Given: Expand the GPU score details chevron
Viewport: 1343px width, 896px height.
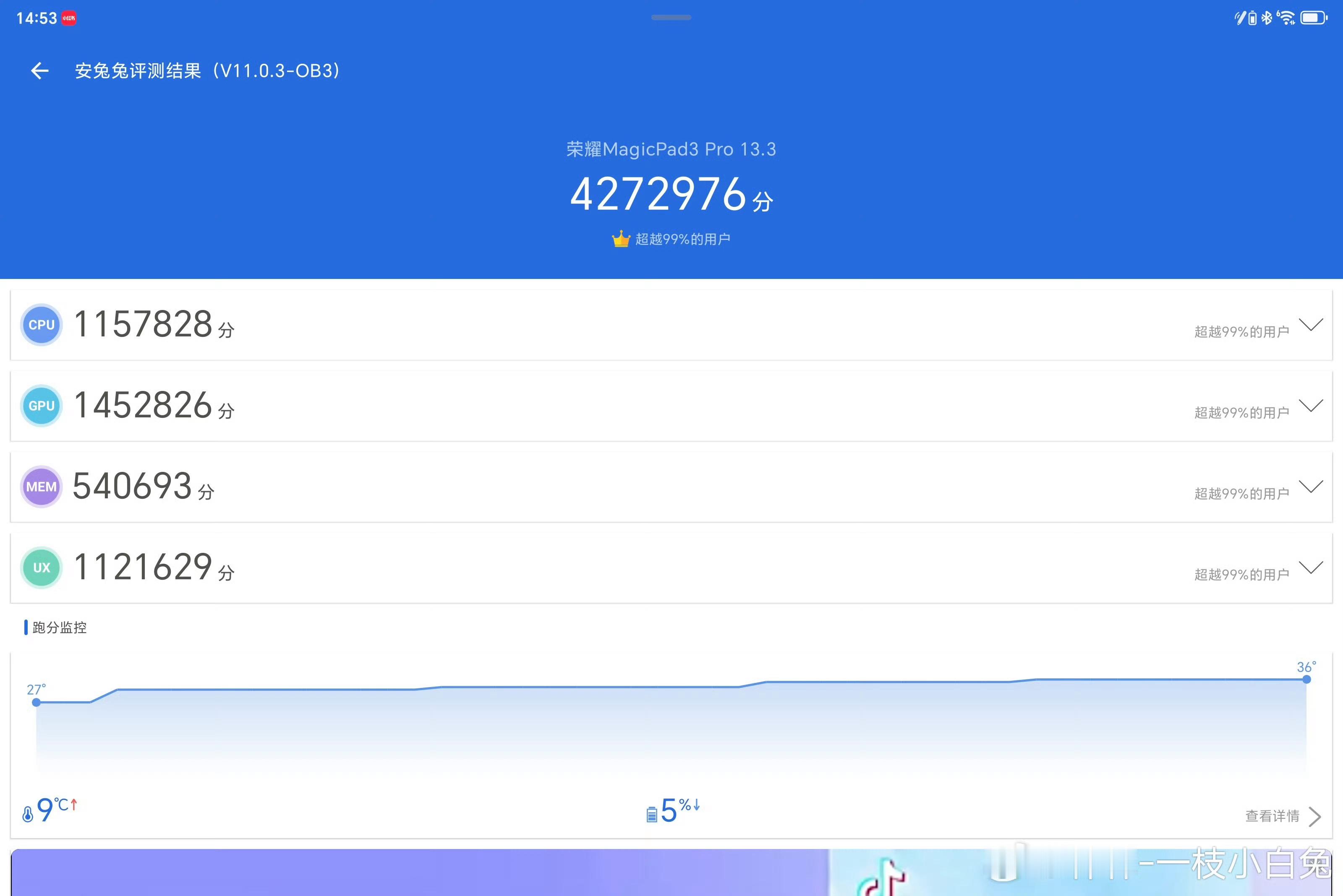Looking at the screenshot, I should [x=1311, y=406].
